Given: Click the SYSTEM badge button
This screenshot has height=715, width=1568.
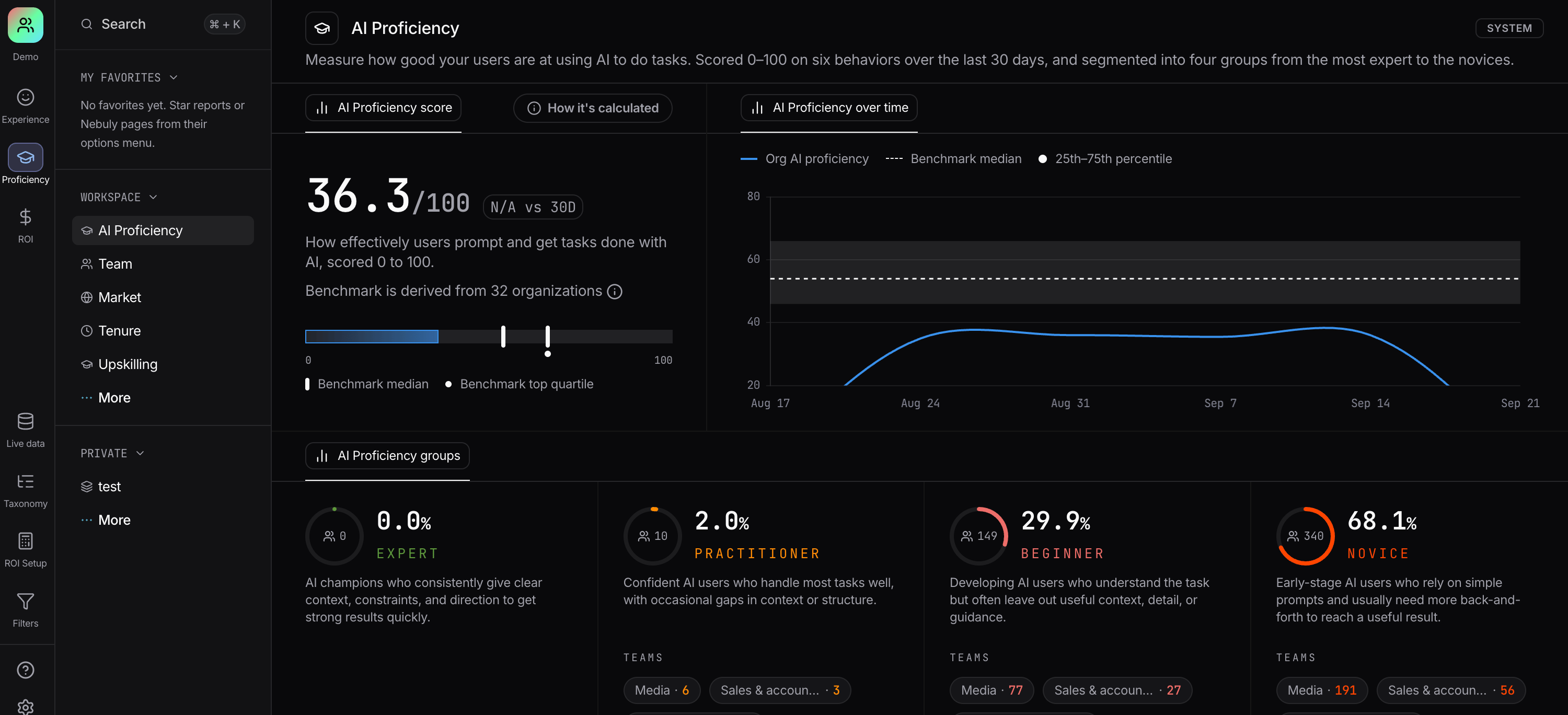Looking at the screenshot, I should pyautogui.click(x=1508, y=28).
